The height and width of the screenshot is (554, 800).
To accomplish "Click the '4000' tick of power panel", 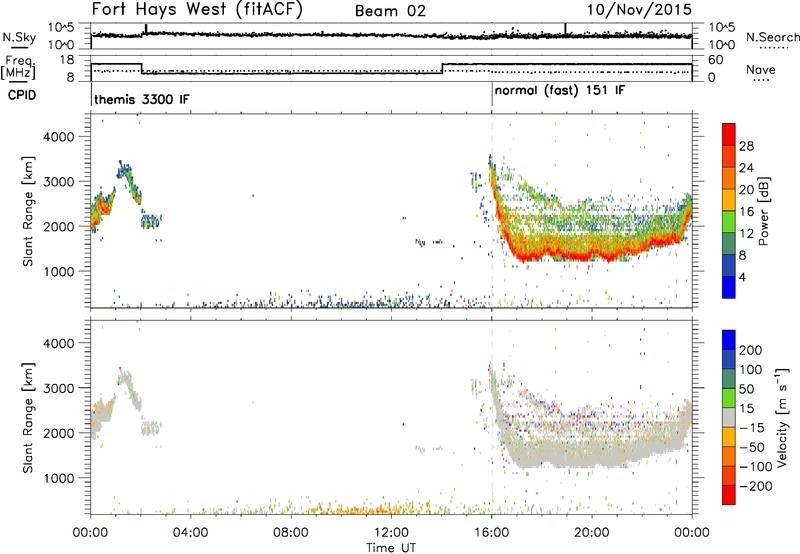I will (58, 137).
